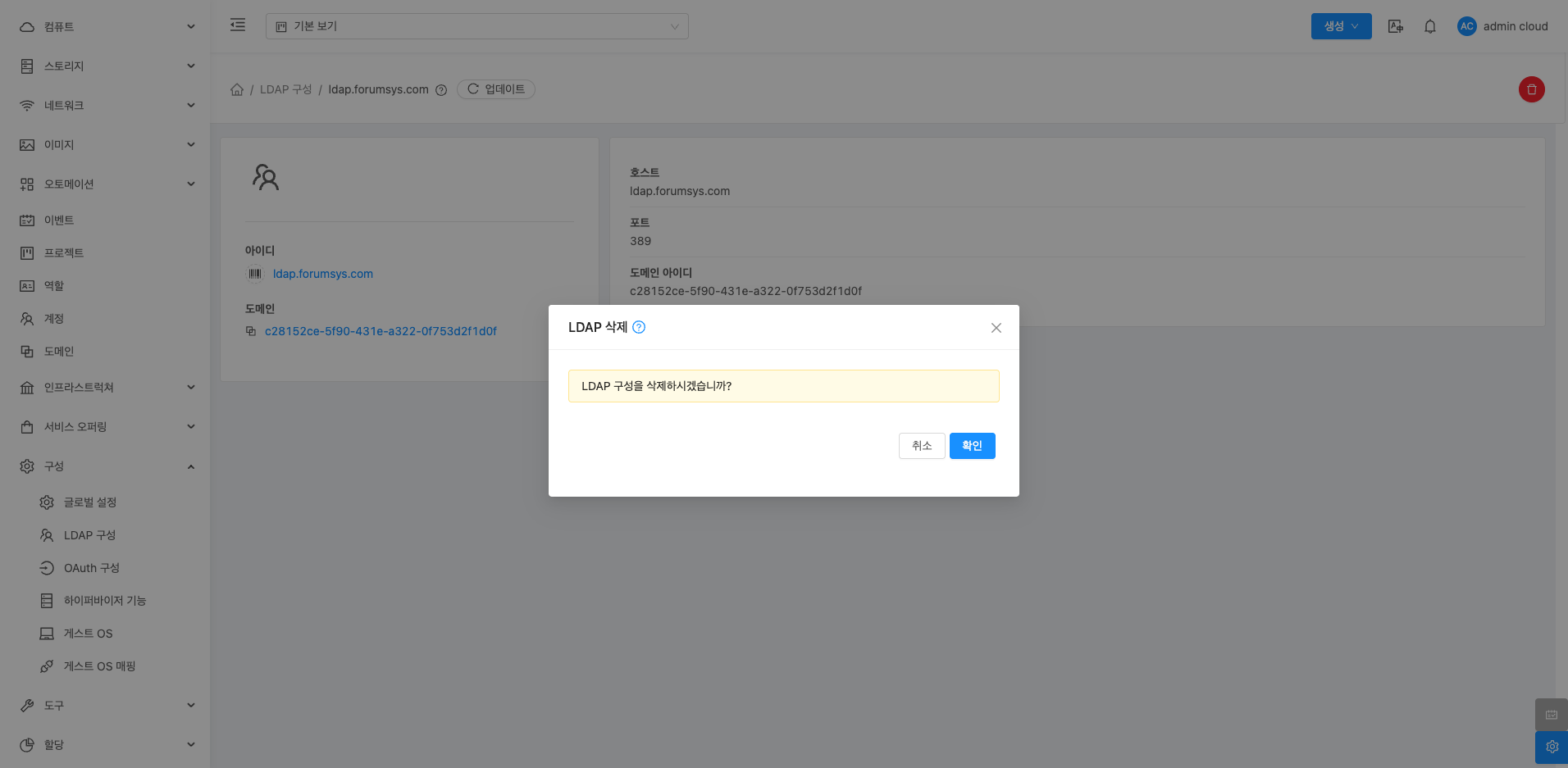Click the add image icon in top bar
This screenshot has height=768, width=1568.
[x=1395, y=26]
